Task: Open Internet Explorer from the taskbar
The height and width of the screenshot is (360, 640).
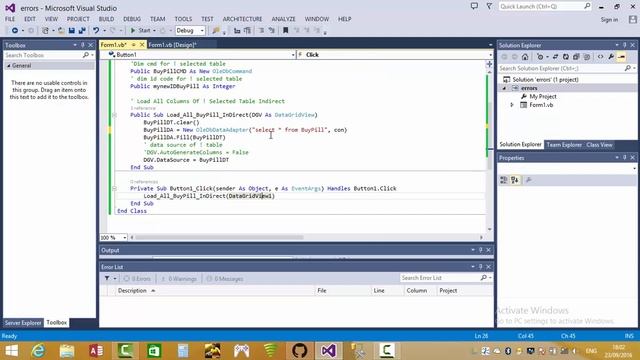Action: [38, 351]
